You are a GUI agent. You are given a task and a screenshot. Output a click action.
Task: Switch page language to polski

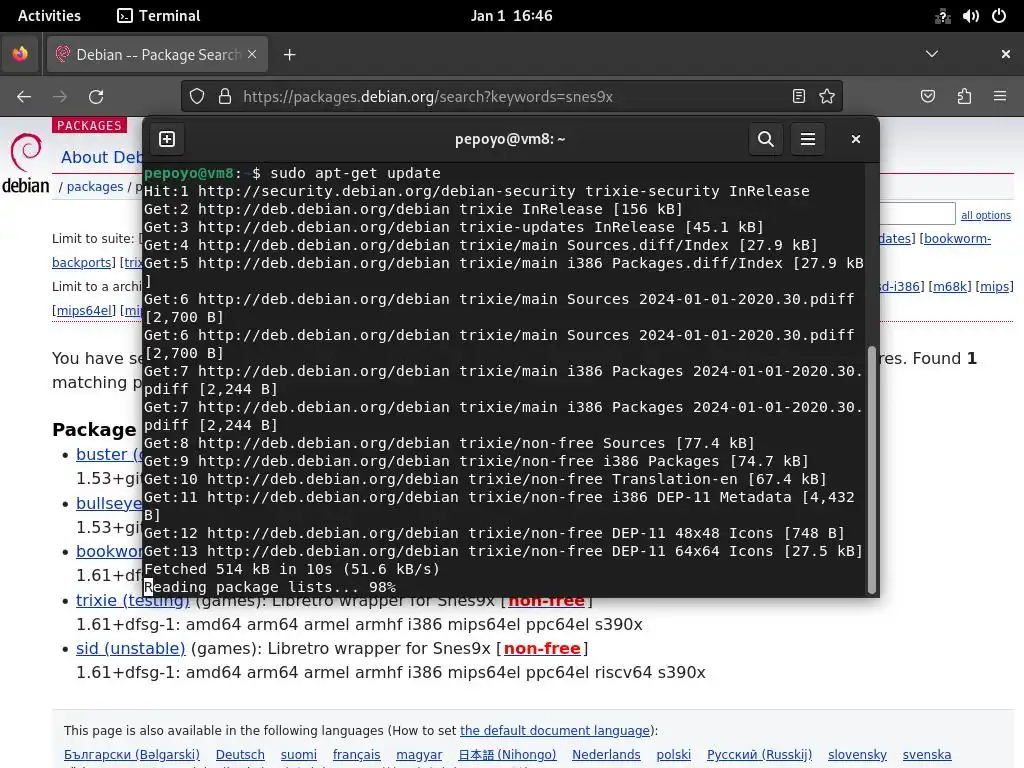coord(673,755)
